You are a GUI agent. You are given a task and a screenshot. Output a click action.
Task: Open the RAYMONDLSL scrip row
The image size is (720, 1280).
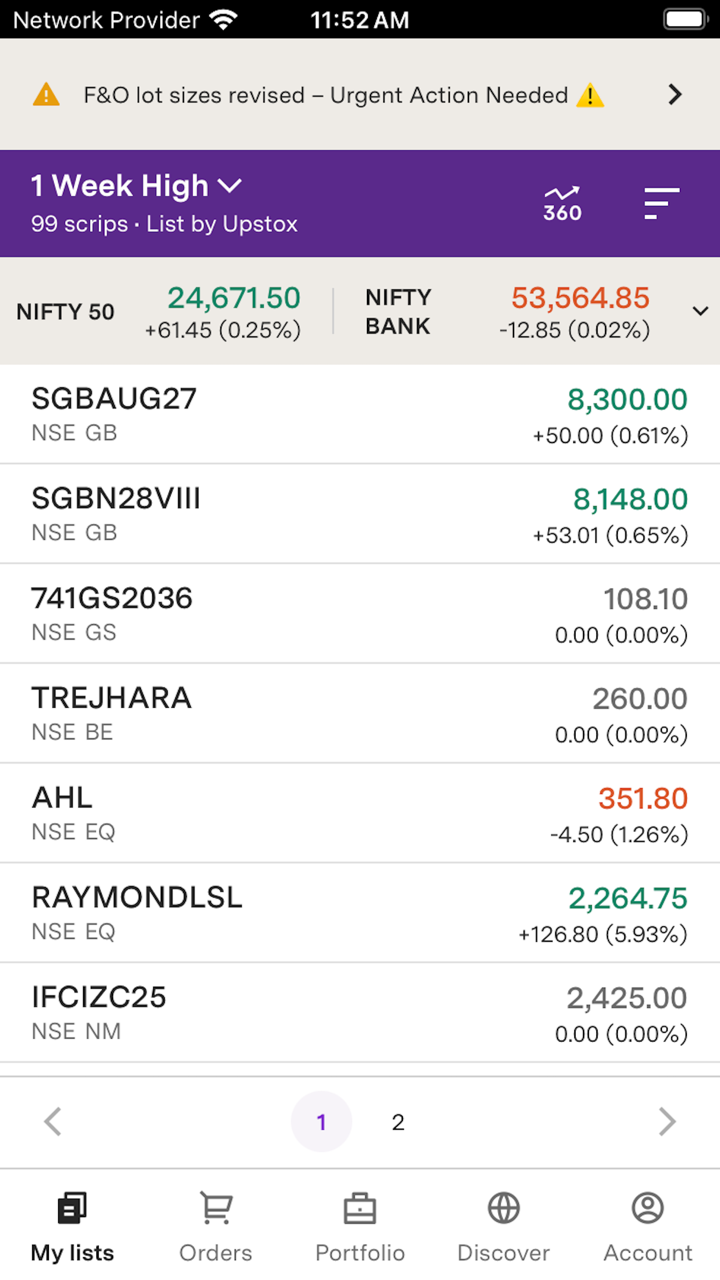[x=360, y=913]
